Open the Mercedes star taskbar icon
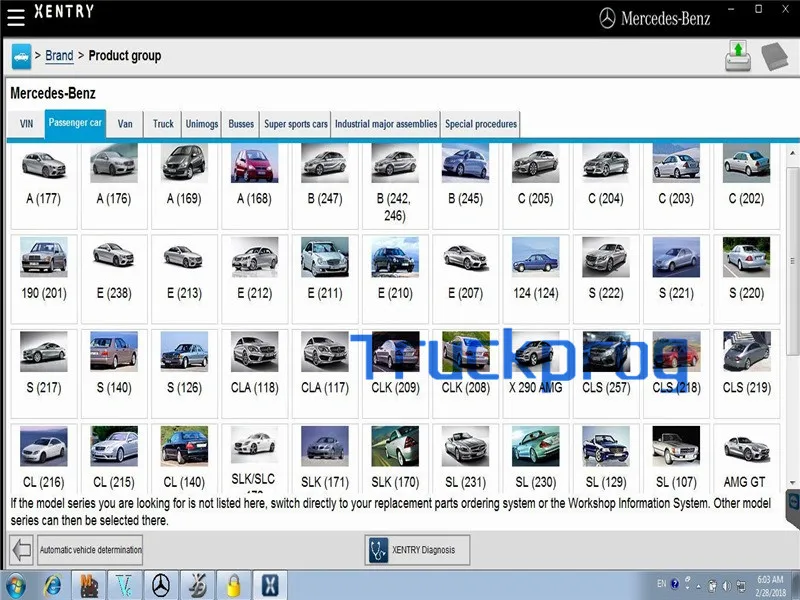This screenshot has width=800, height=600. click(161, 585)
